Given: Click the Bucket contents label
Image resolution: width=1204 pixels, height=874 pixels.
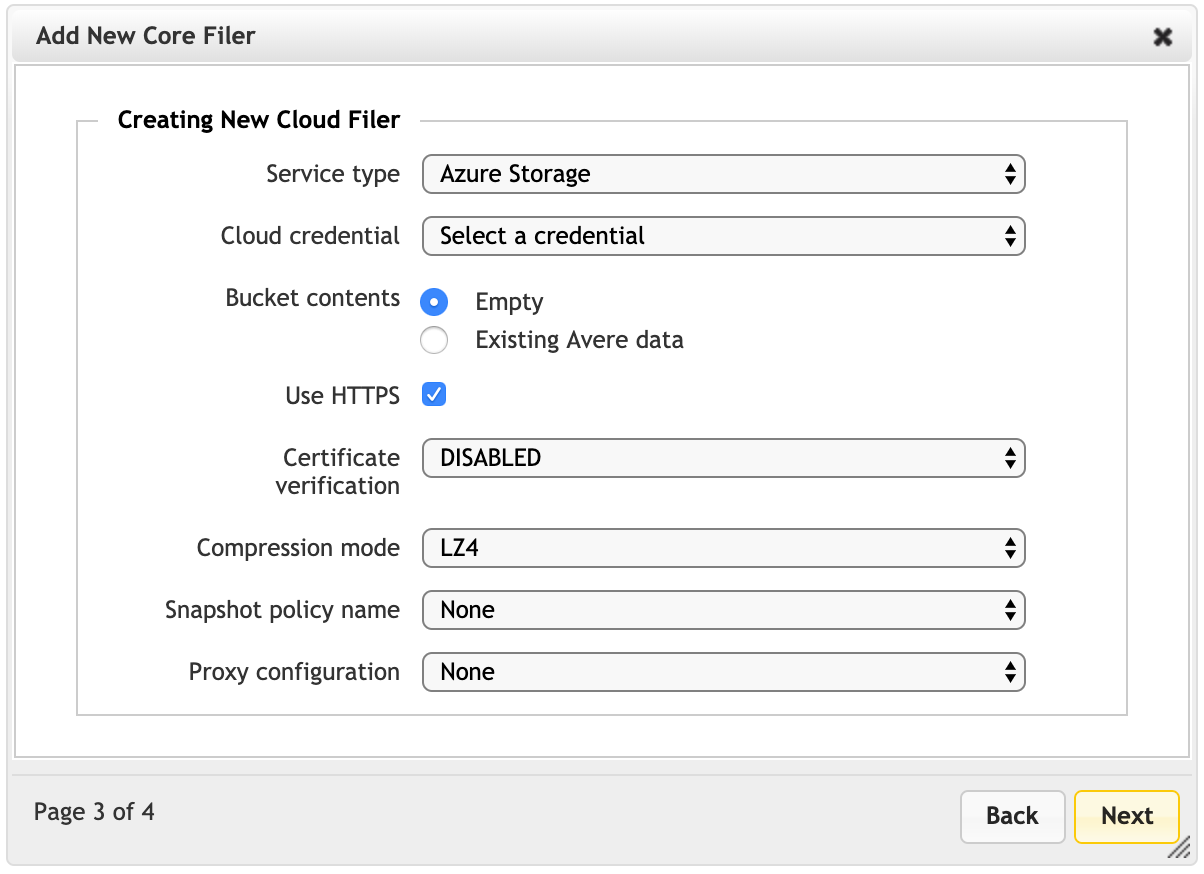Looking at the screenshot, I should tap(312, 298).
